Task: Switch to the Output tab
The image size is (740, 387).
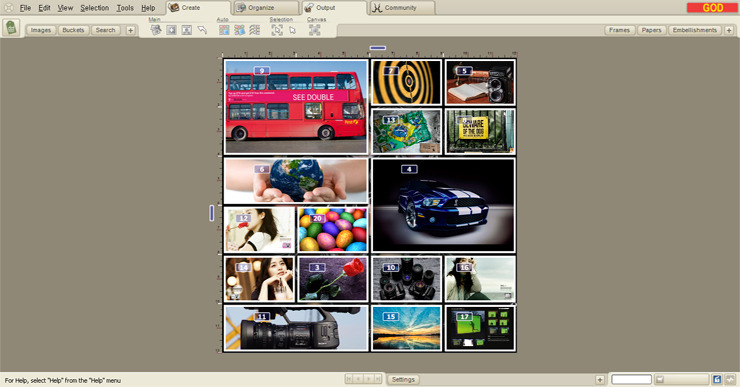Action: 334,8
